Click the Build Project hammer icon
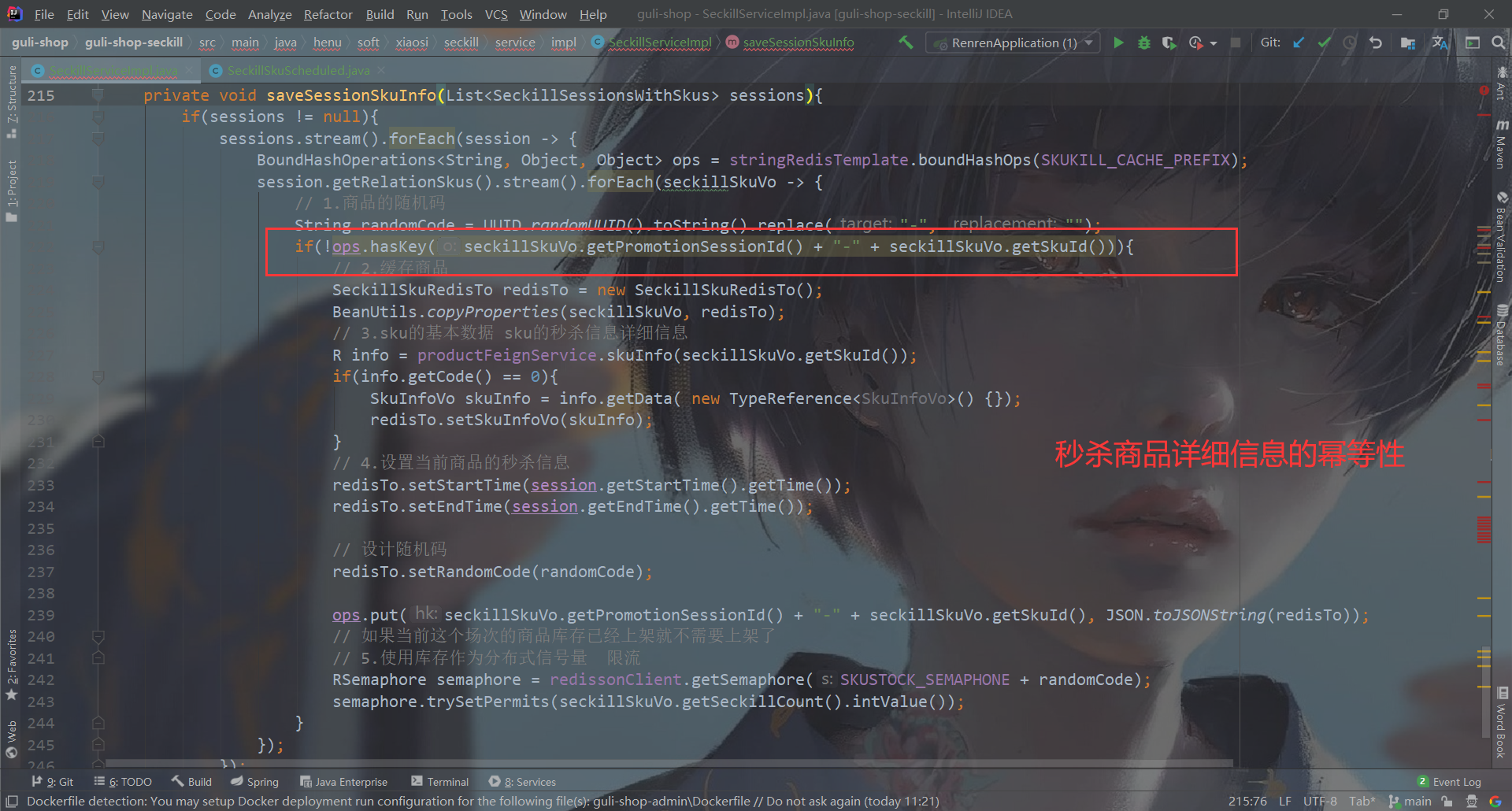The image size is (1512, 811). coord(906,43)
